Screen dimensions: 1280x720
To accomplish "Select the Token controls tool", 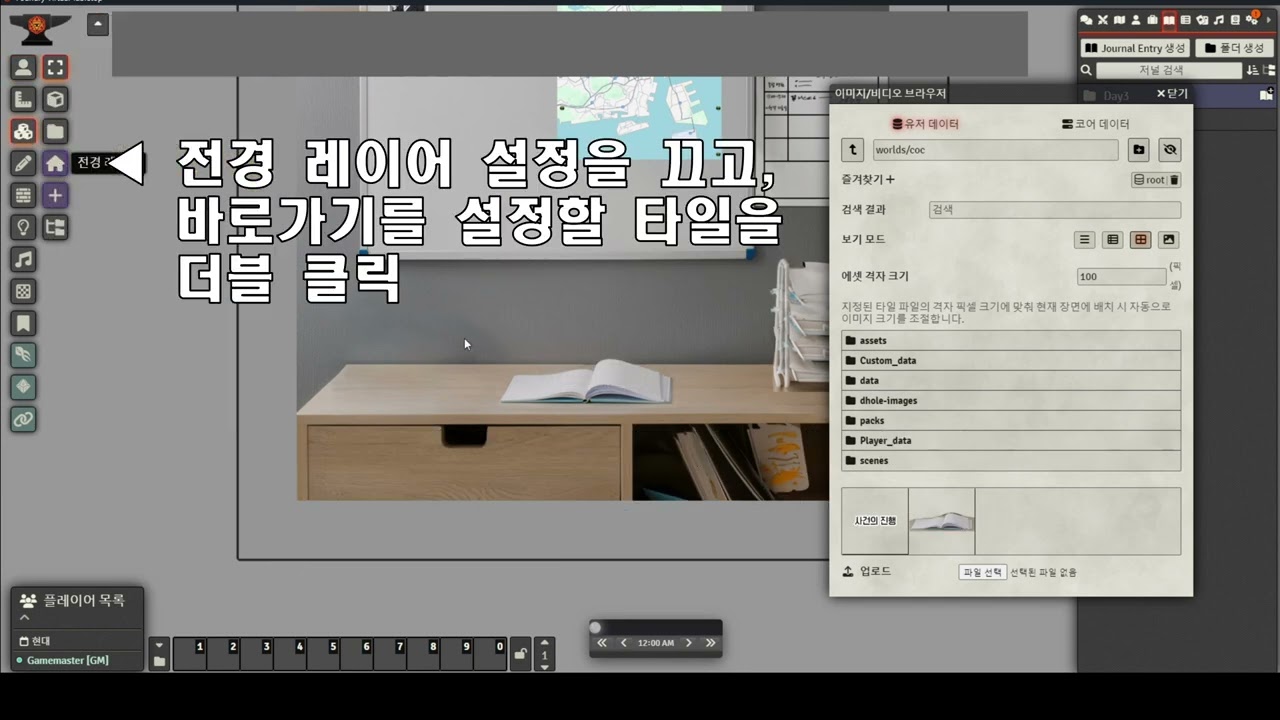I will click(24, 67).
